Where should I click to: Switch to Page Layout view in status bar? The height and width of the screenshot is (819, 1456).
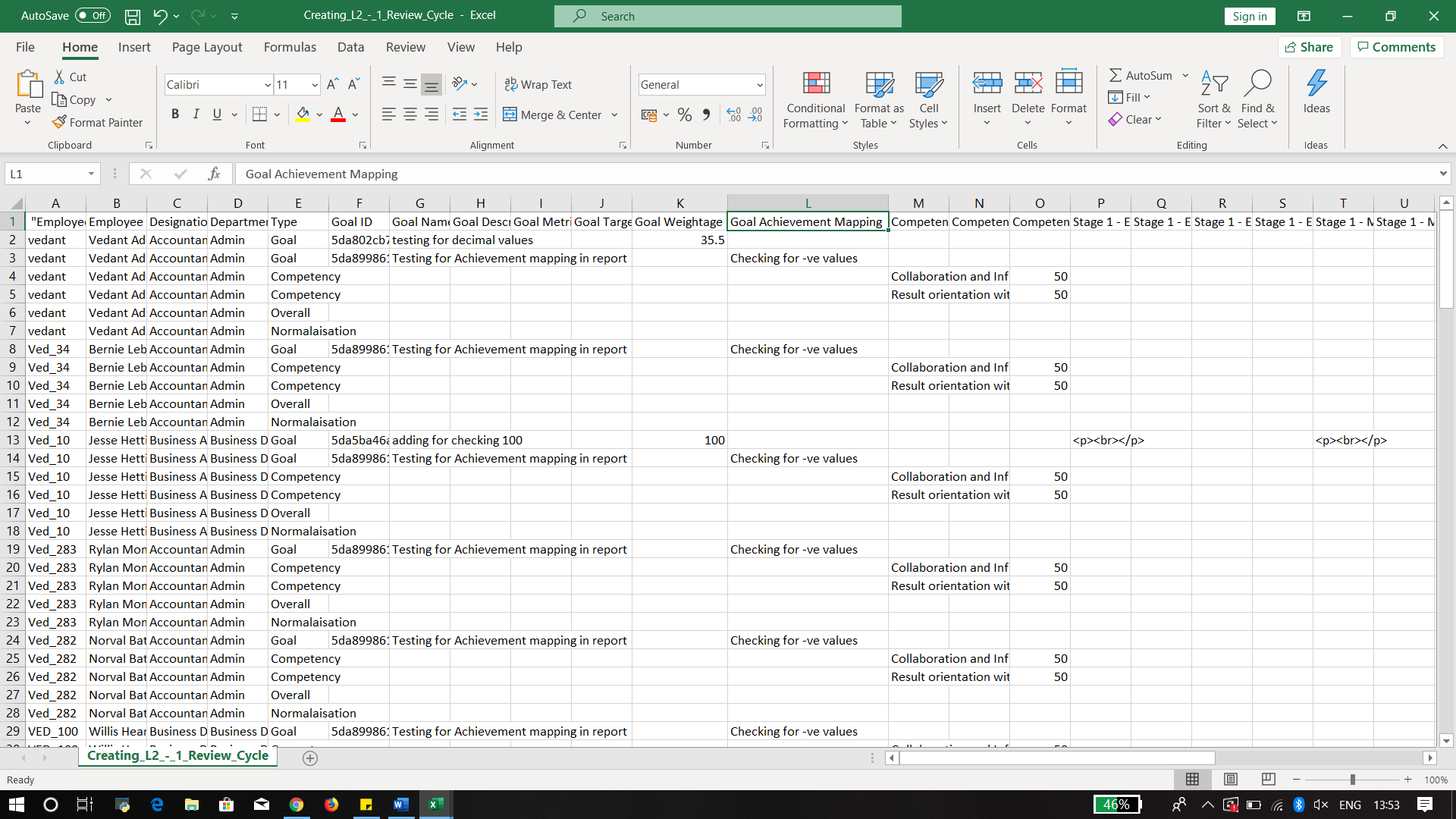pos(1230,780)
